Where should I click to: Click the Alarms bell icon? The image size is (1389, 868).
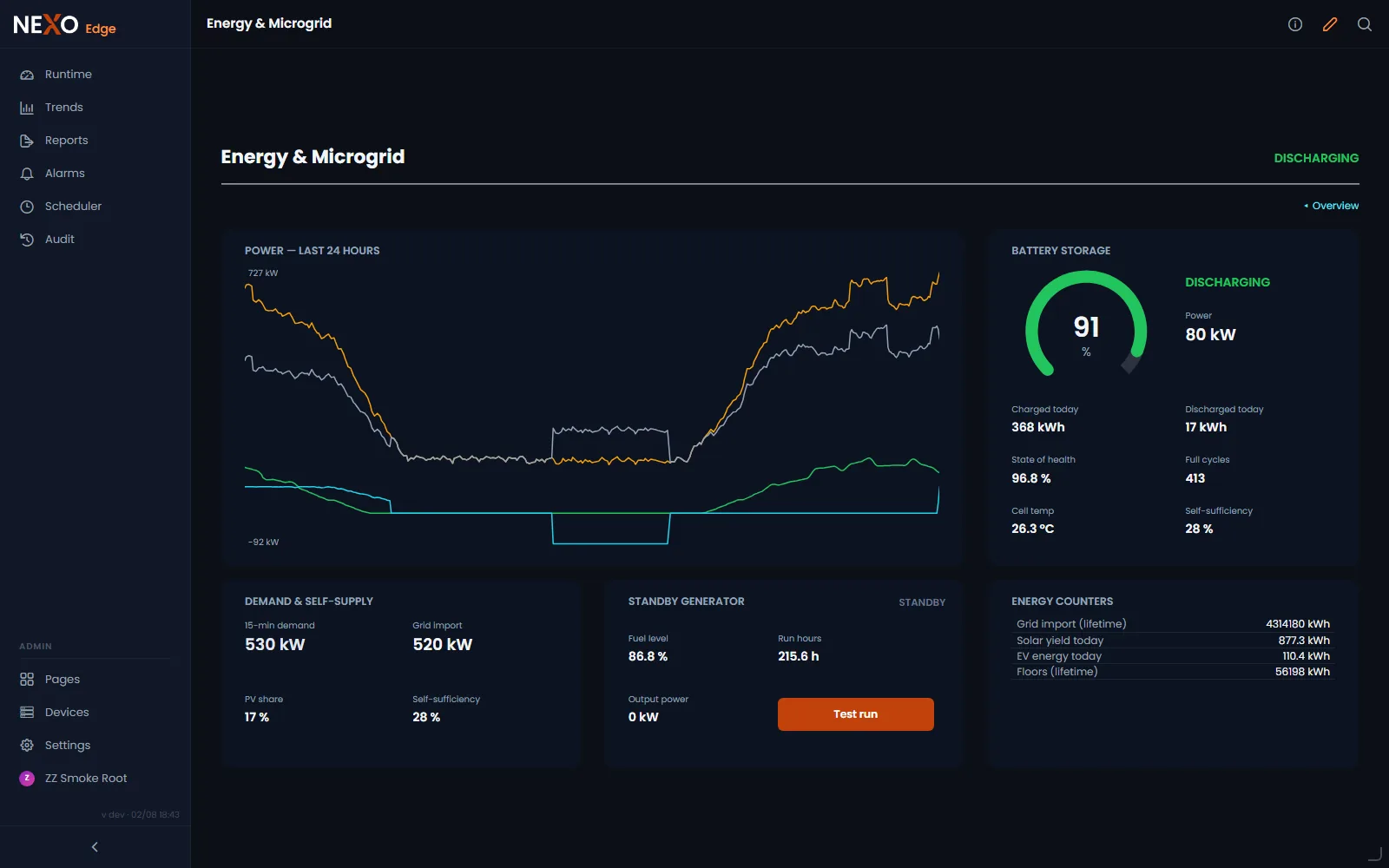pyautogui.click(x=27, y=174)
